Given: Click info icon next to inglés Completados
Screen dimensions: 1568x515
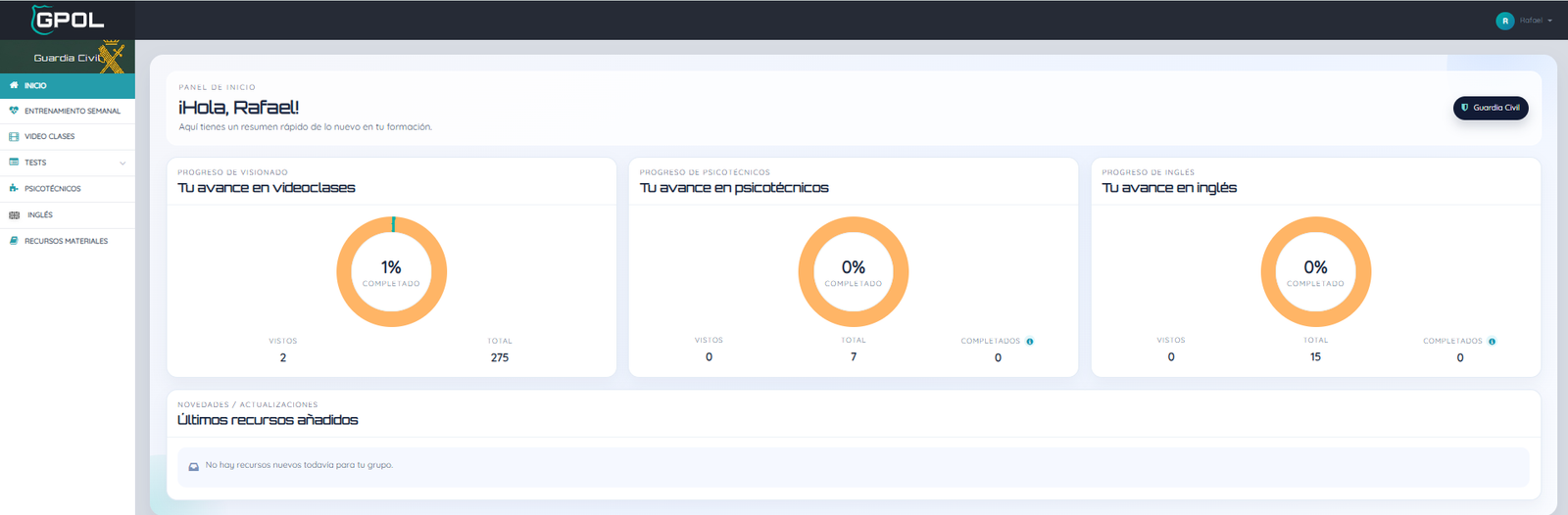Looking at the screenshot, I should coord(1493,342).
